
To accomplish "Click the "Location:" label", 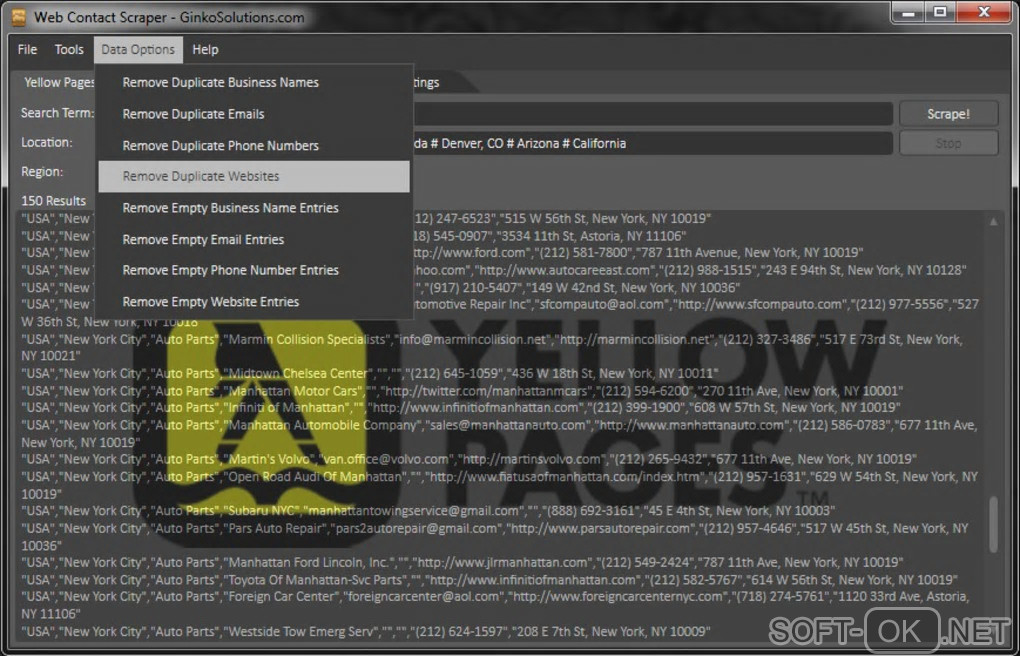I will click(x=47, y=143).
